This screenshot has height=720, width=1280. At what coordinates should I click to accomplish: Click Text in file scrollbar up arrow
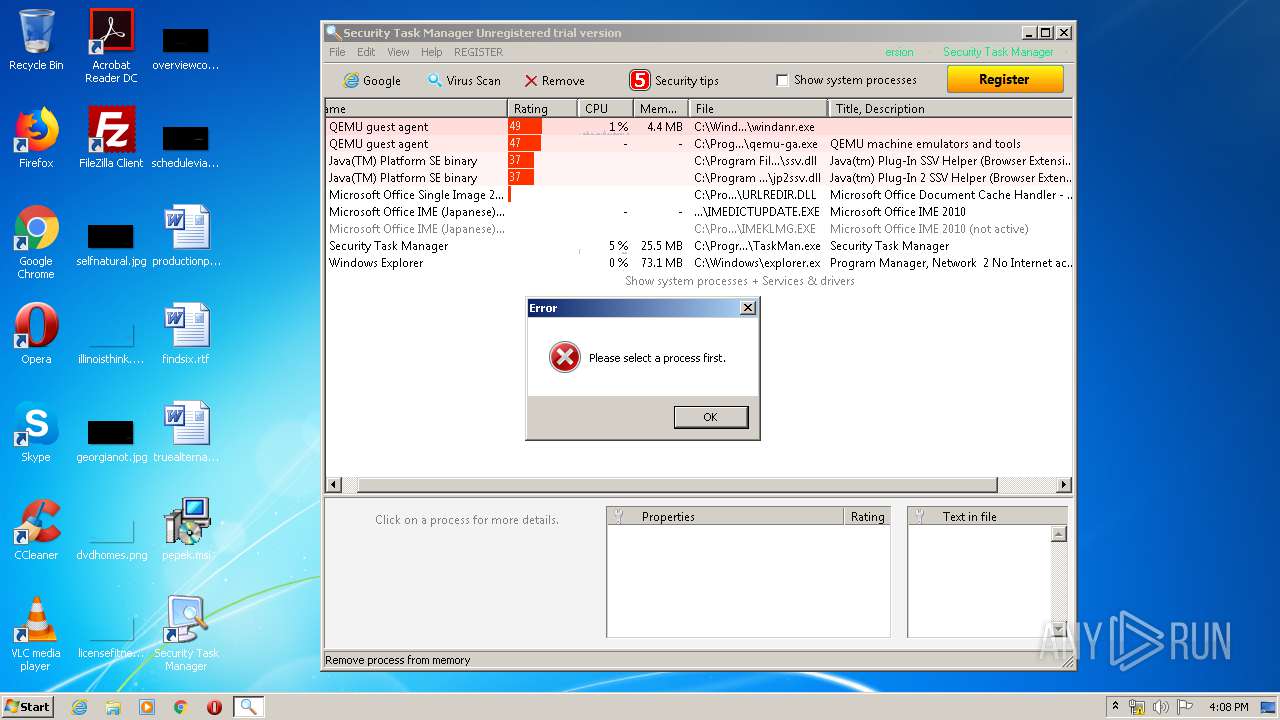[x=1059, y=534]
